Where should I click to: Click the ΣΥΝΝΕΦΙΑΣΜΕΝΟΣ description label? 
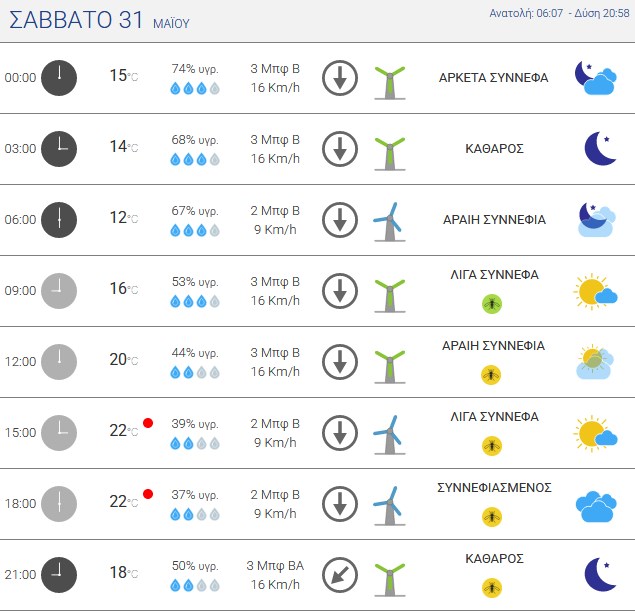click(494, 488)
